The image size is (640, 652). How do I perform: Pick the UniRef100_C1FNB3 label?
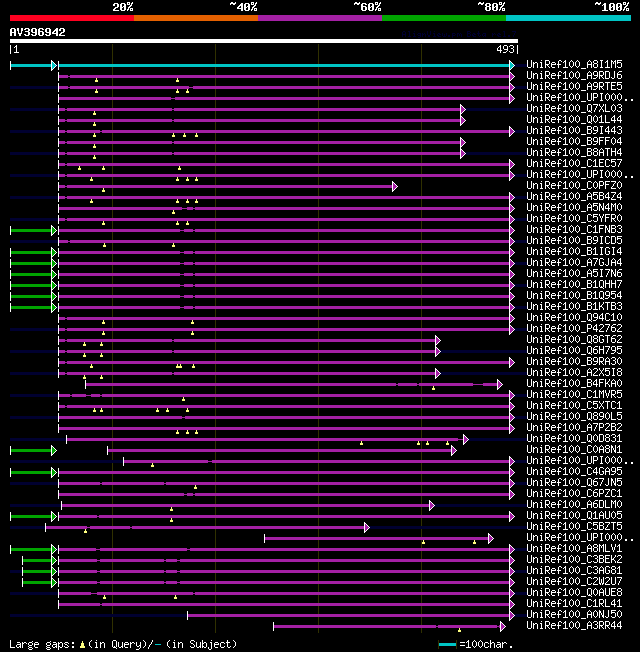click(574, 230)
